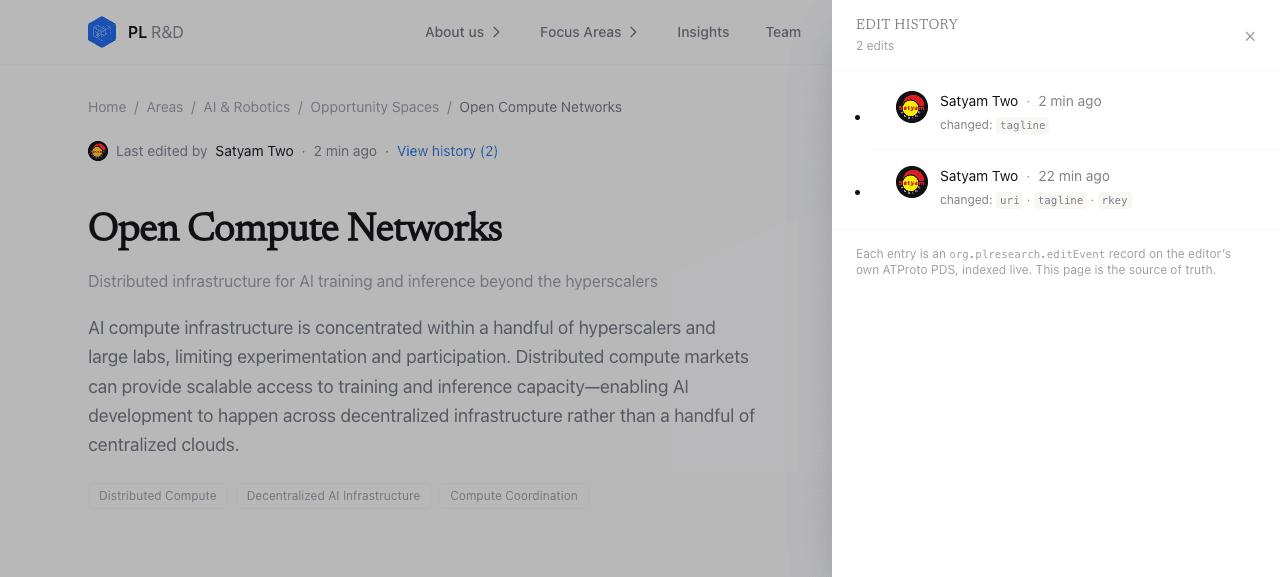Click the uri changed-field chip

[x=1010, y=200]
